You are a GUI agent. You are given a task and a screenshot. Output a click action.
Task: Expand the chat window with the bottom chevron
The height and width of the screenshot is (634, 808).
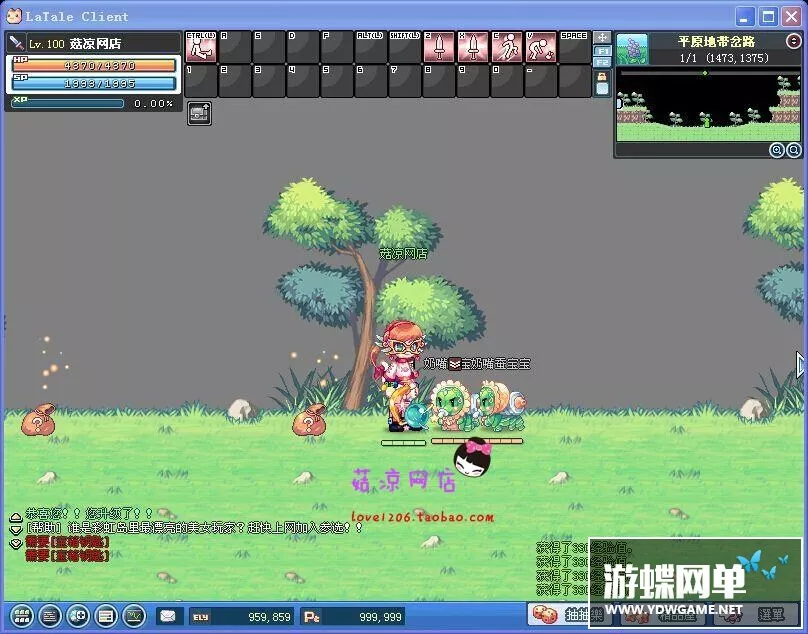pyautogui.click(x=15, y=543)
